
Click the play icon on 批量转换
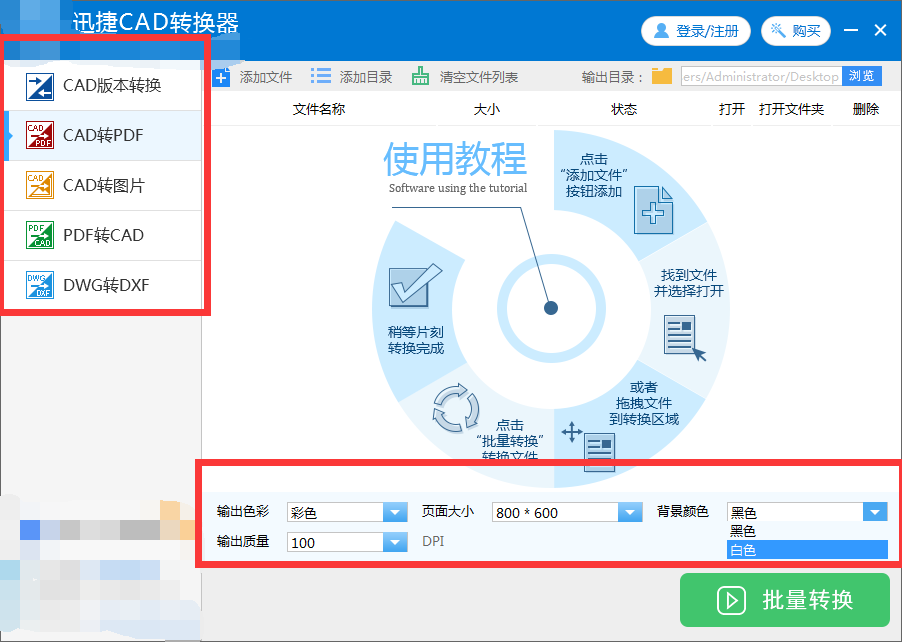pyautogui.click(x=731, y=600)
